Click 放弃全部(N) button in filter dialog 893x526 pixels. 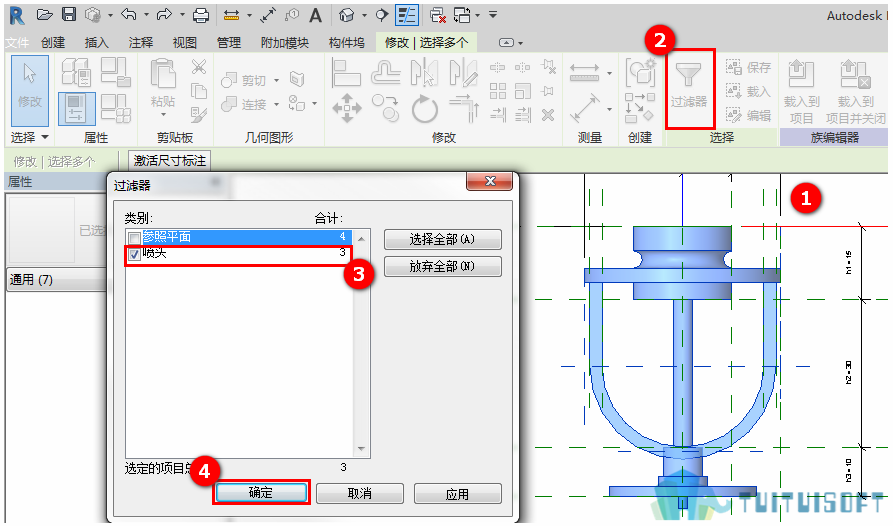[x=443, y=266]
